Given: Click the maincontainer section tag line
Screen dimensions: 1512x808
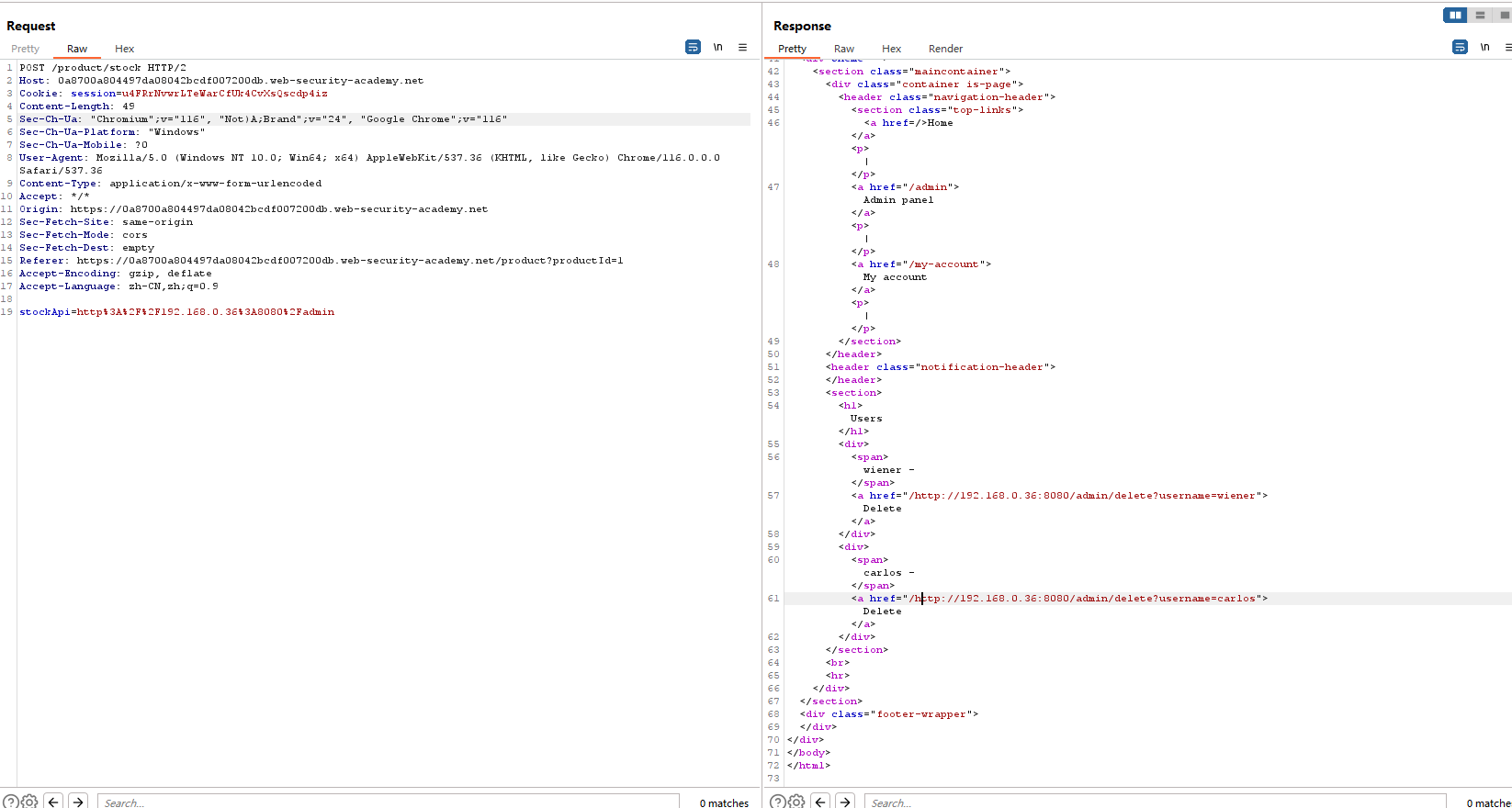Looking at the screenshot, I should tap(911, 72).
